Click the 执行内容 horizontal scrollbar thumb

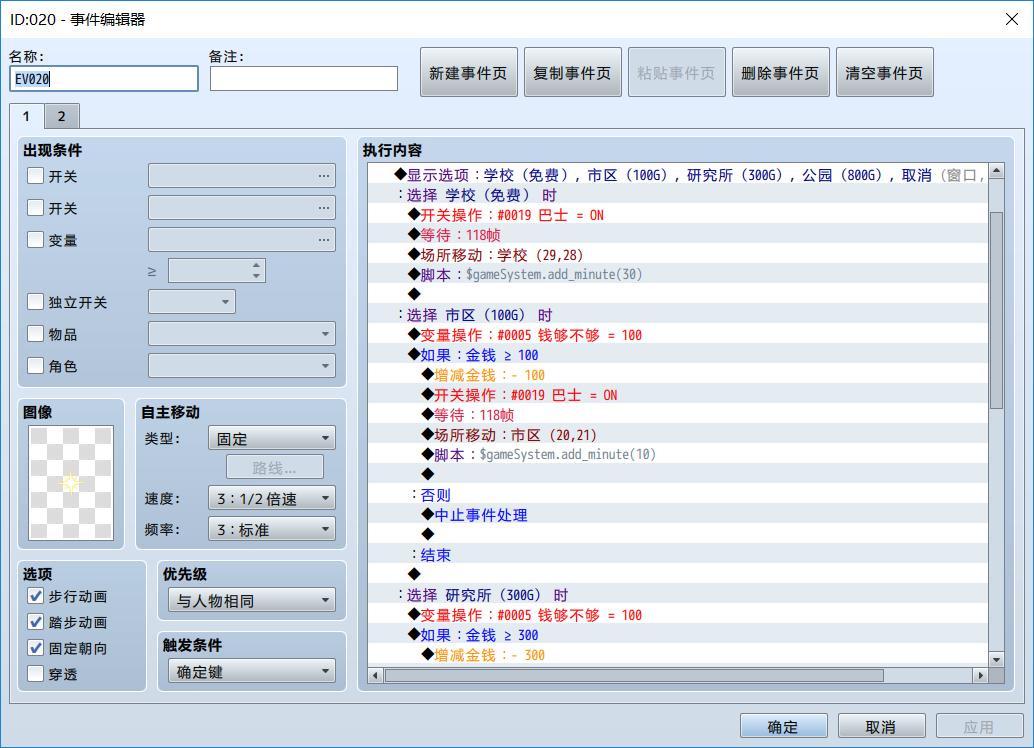(634, 675)
